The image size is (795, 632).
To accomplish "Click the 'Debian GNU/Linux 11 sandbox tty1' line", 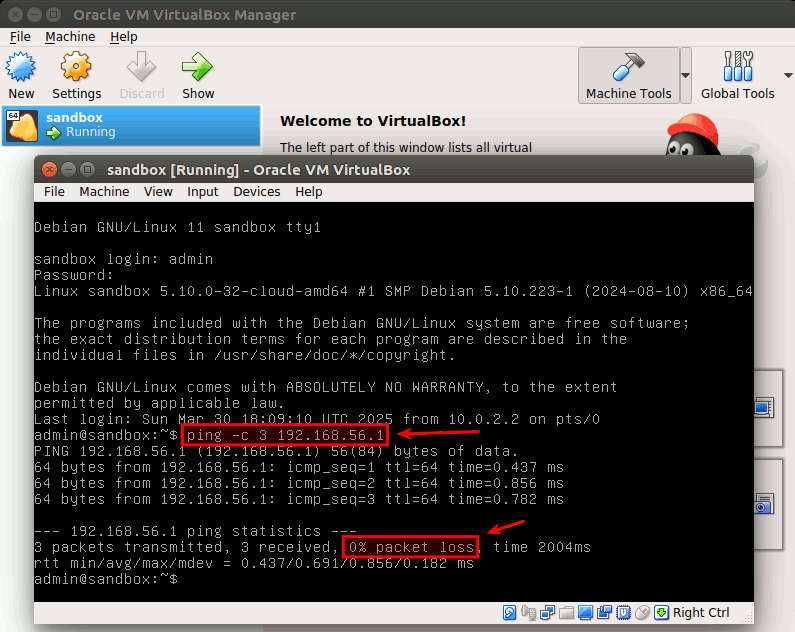I will pyautogui.click(x=177, y=227).
